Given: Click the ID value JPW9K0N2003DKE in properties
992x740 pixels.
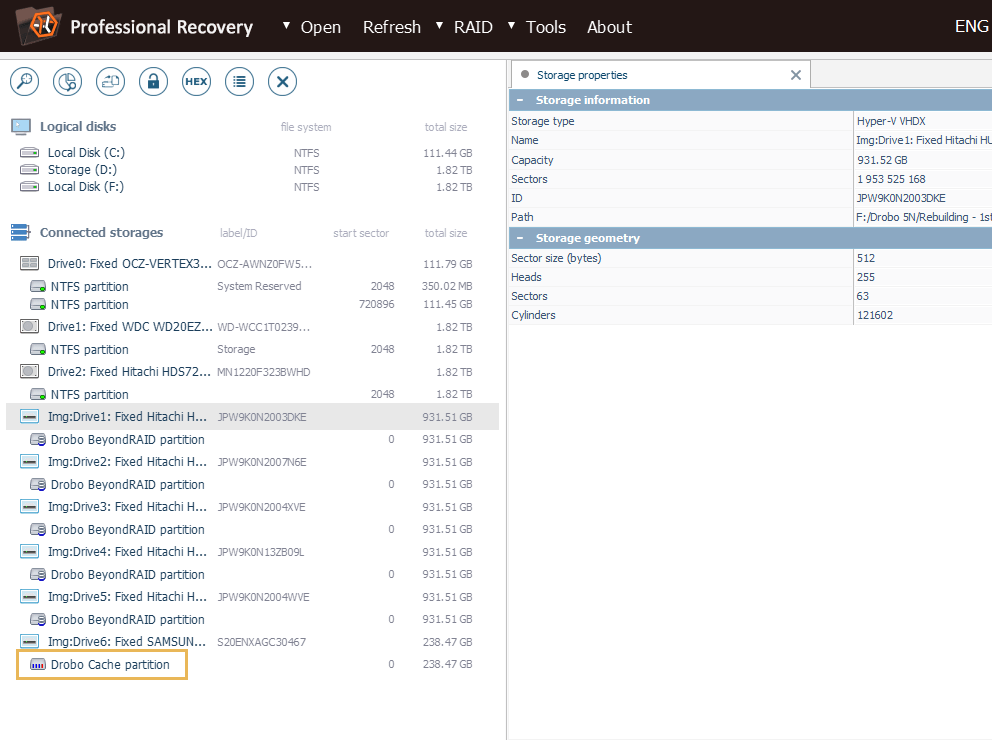Looking at the screenshot, I should [901, 198].
